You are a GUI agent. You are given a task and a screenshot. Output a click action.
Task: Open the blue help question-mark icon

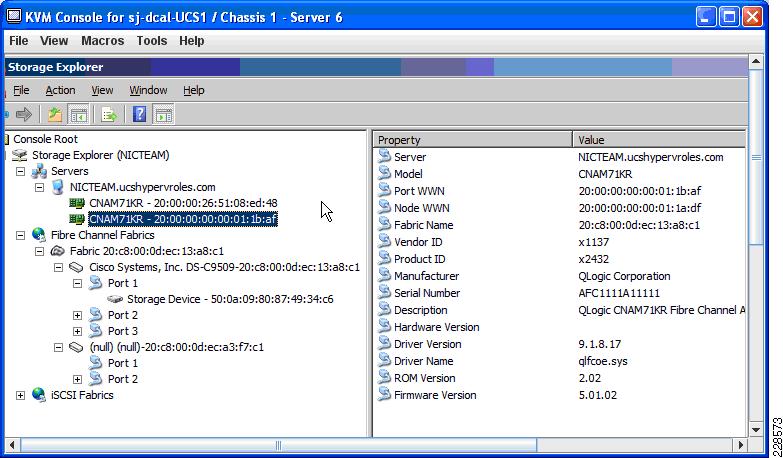[139, 114]
